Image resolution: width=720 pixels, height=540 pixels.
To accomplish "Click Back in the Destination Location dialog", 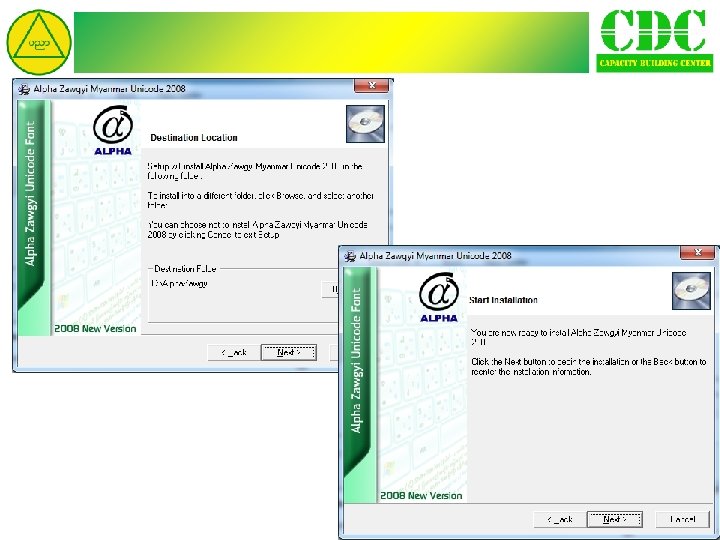I will pos(234,353).
